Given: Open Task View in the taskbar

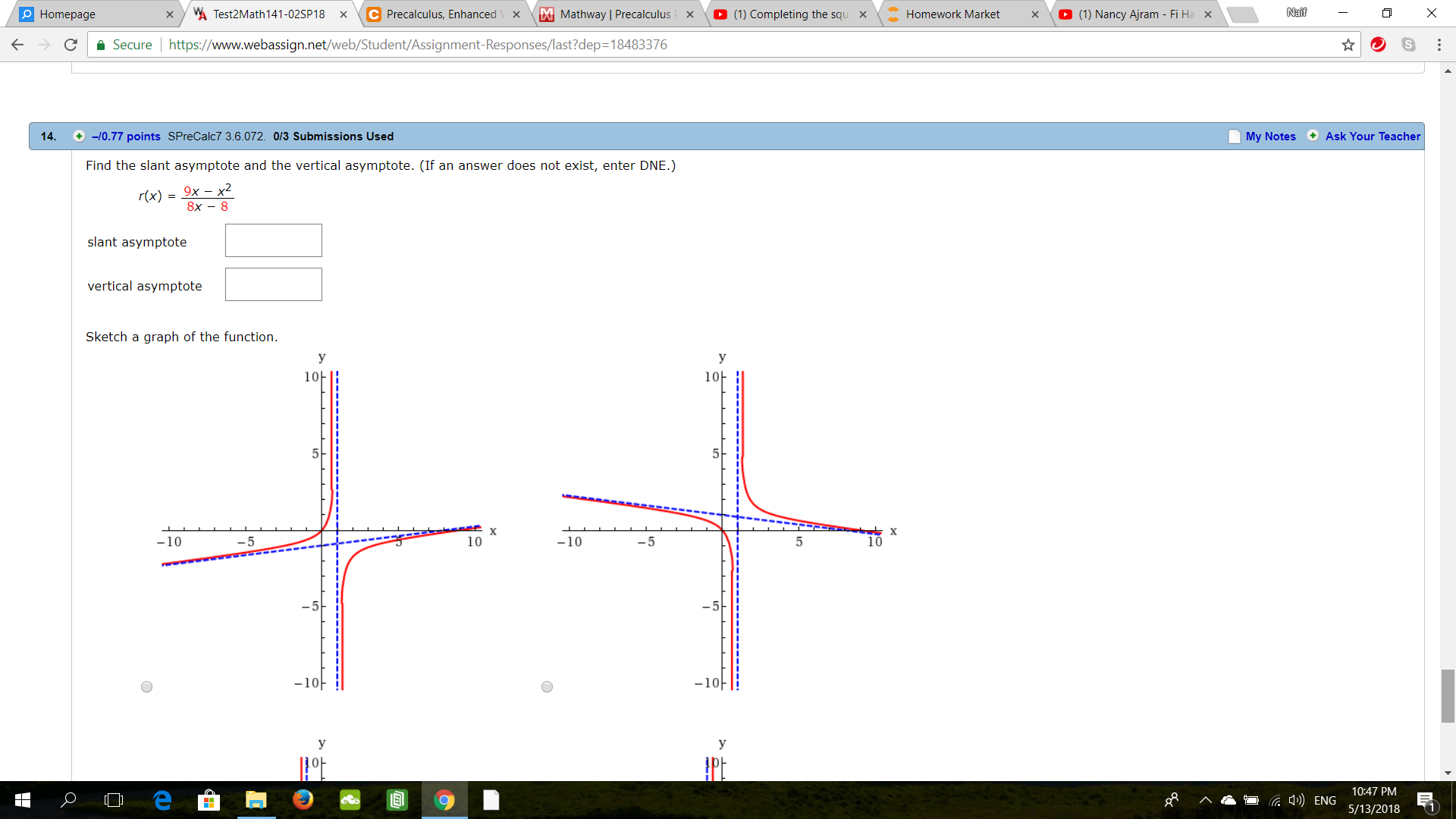Looking at the screenshot, I should click(114, 800).
